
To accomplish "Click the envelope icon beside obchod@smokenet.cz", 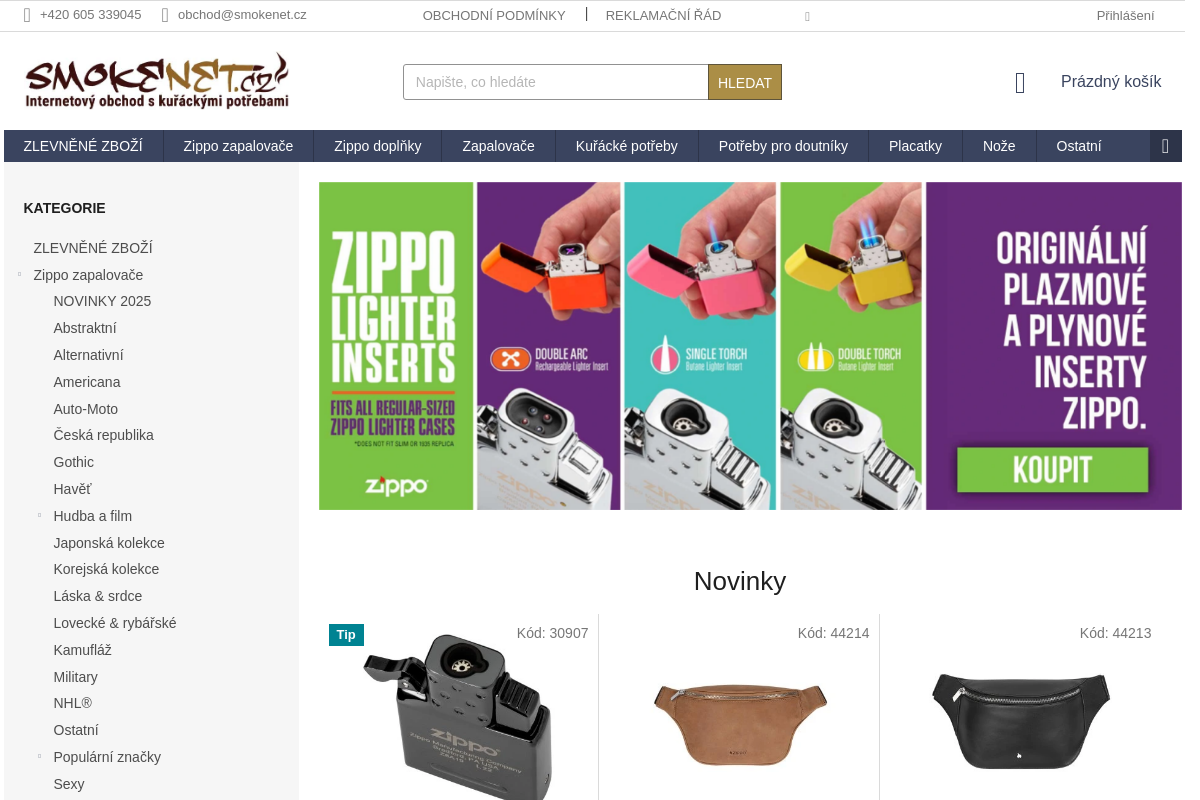I will [165, 15].
